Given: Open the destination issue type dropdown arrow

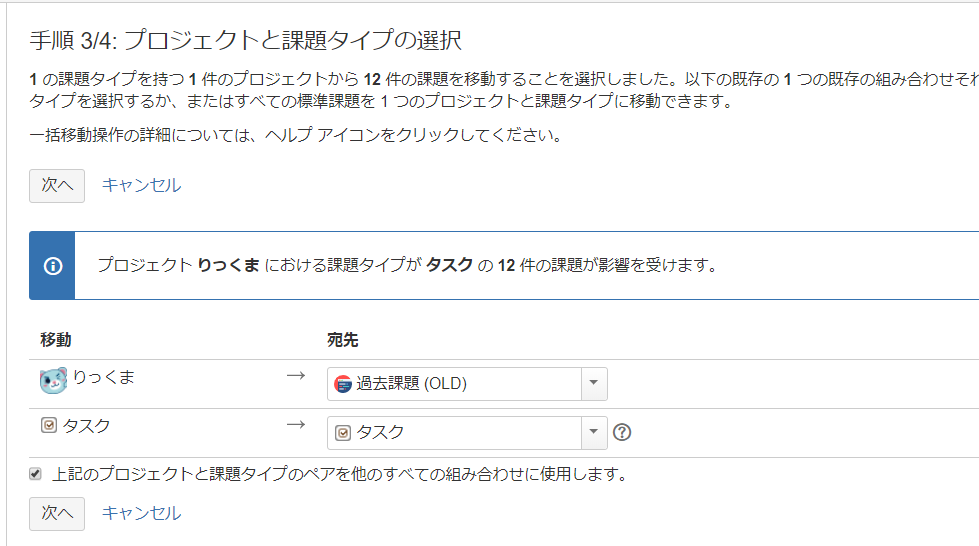Looking at the screenshot, I should pyautogui.click(x=593, y=433).
